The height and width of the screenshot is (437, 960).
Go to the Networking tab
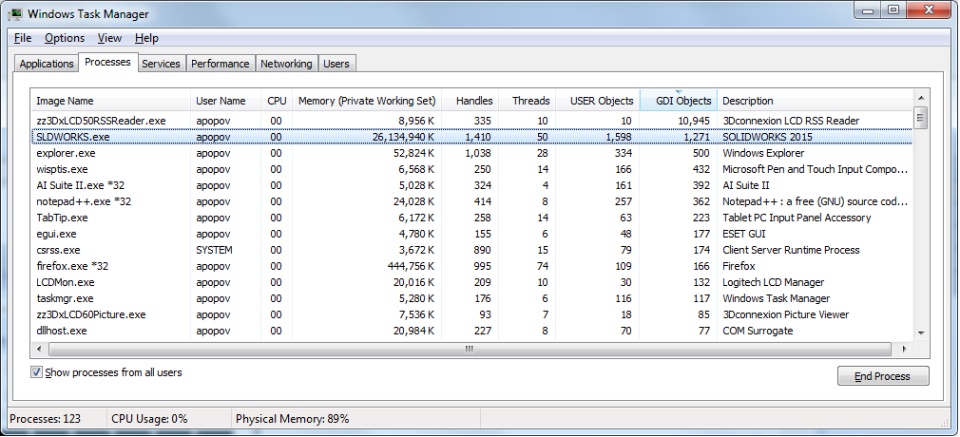point(286,64)
